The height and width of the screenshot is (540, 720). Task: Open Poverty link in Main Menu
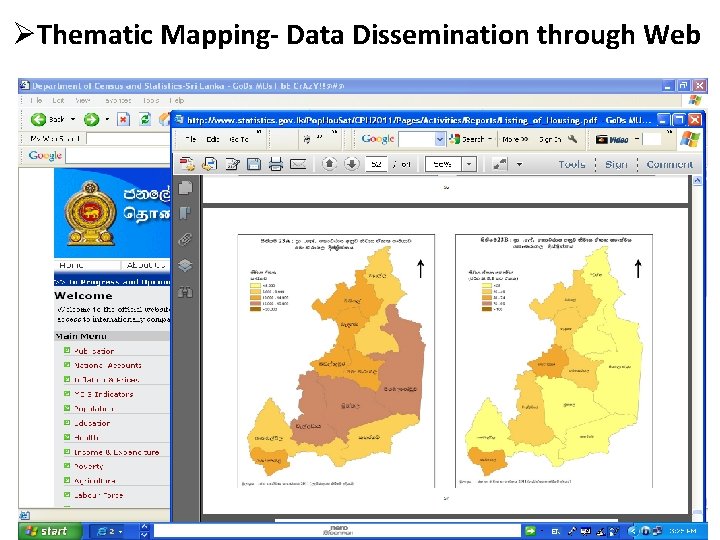coord(89,466)
